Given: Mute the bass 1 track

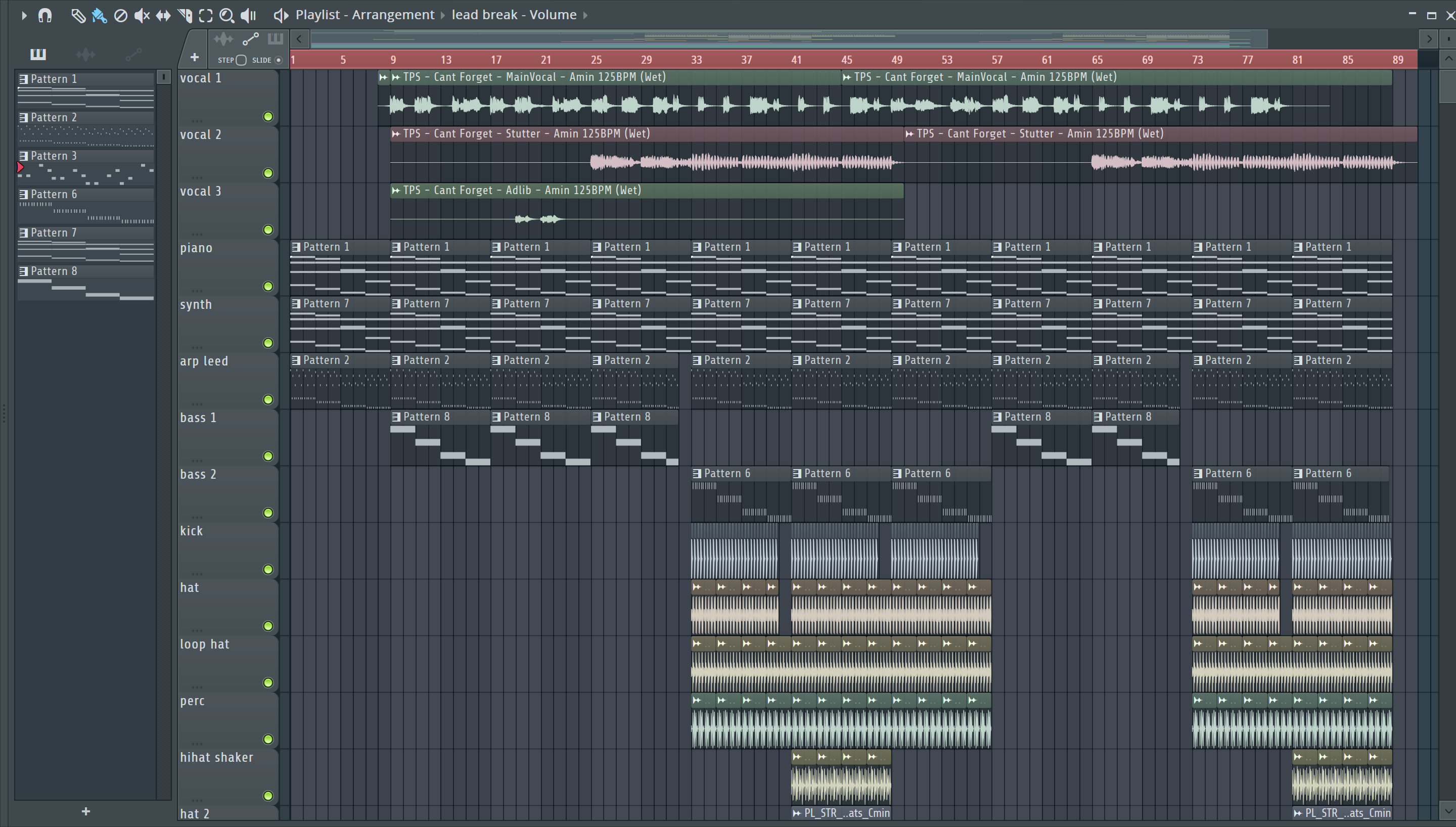Looking at the screenshot, I should 268,456.
